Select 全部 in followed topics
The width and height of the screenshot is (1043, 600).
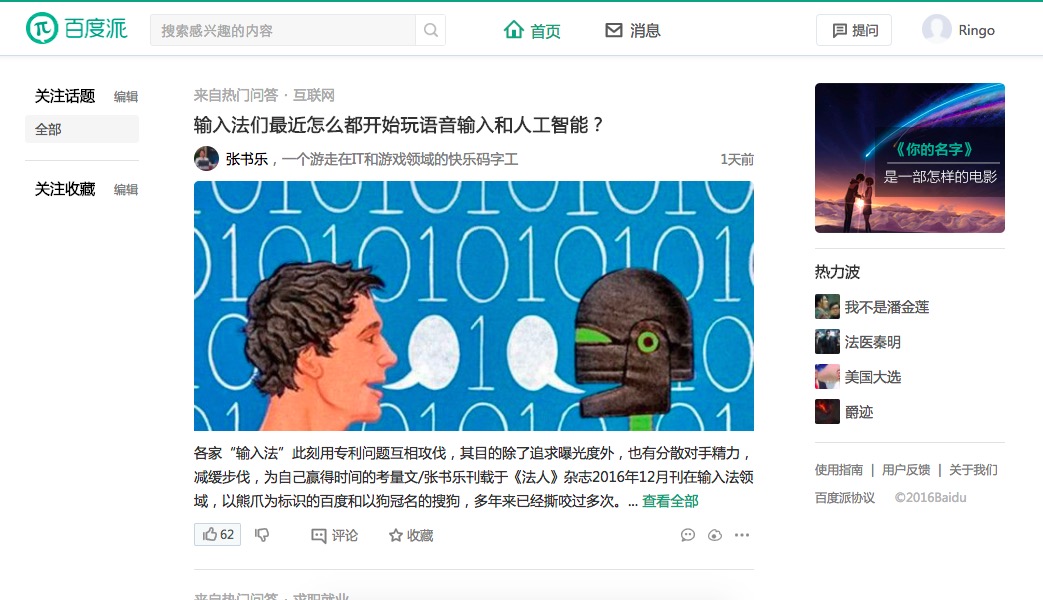[x=82, y=129]
